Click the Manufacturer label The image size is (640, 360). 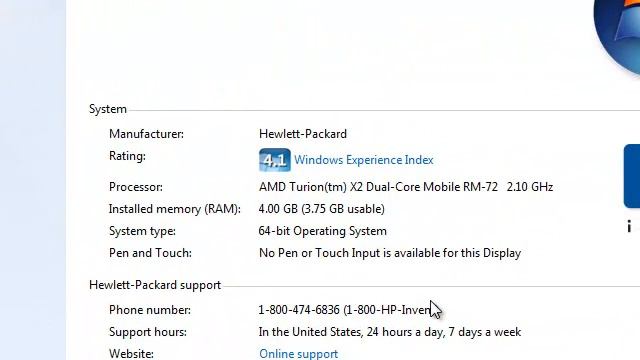146,134
